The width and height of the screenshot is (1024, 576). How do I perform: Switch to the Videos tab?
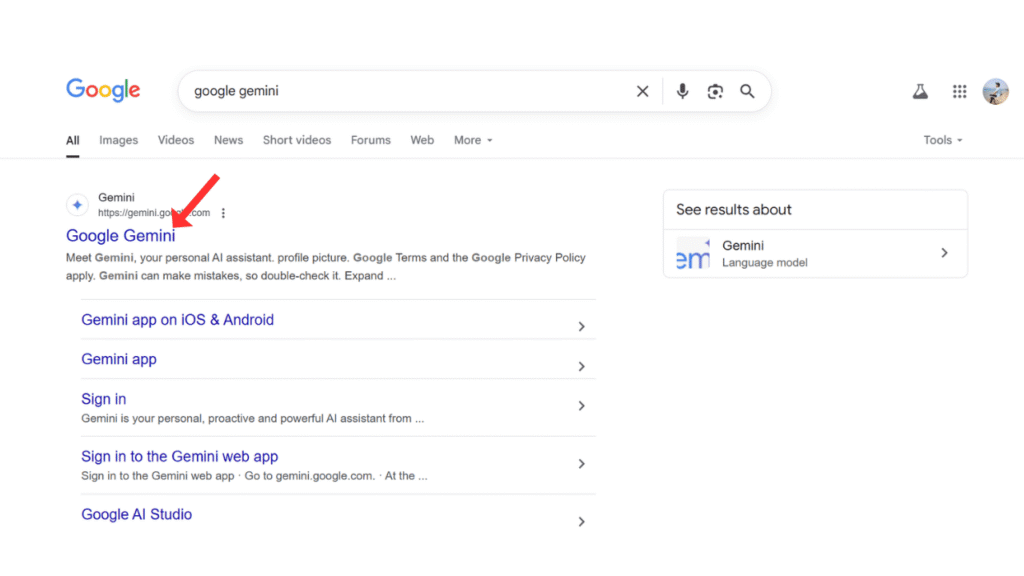tap(176, 140)
